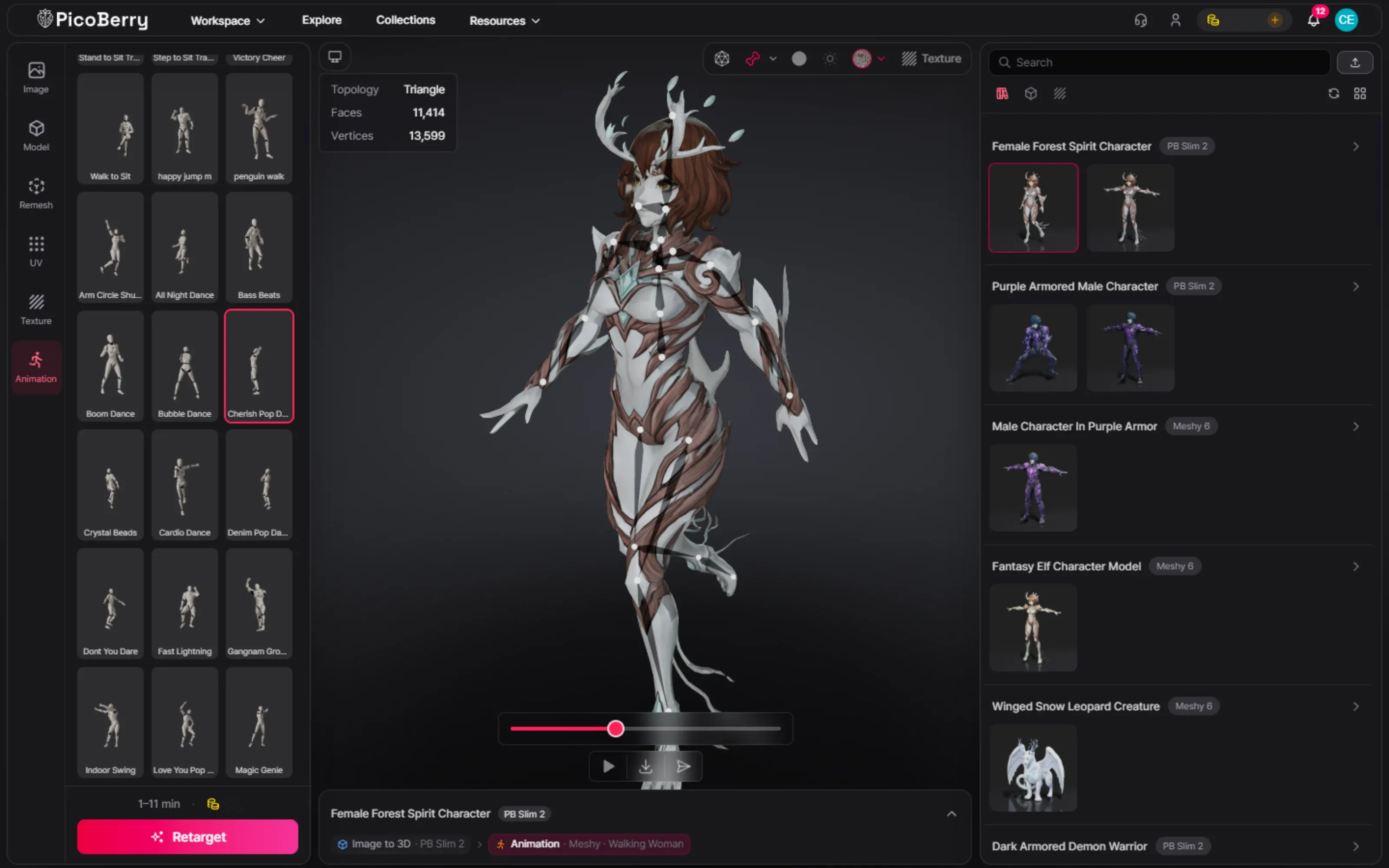Pick the Magic Genie animation
Viewport: 1389px width, 868px height.
259,722
